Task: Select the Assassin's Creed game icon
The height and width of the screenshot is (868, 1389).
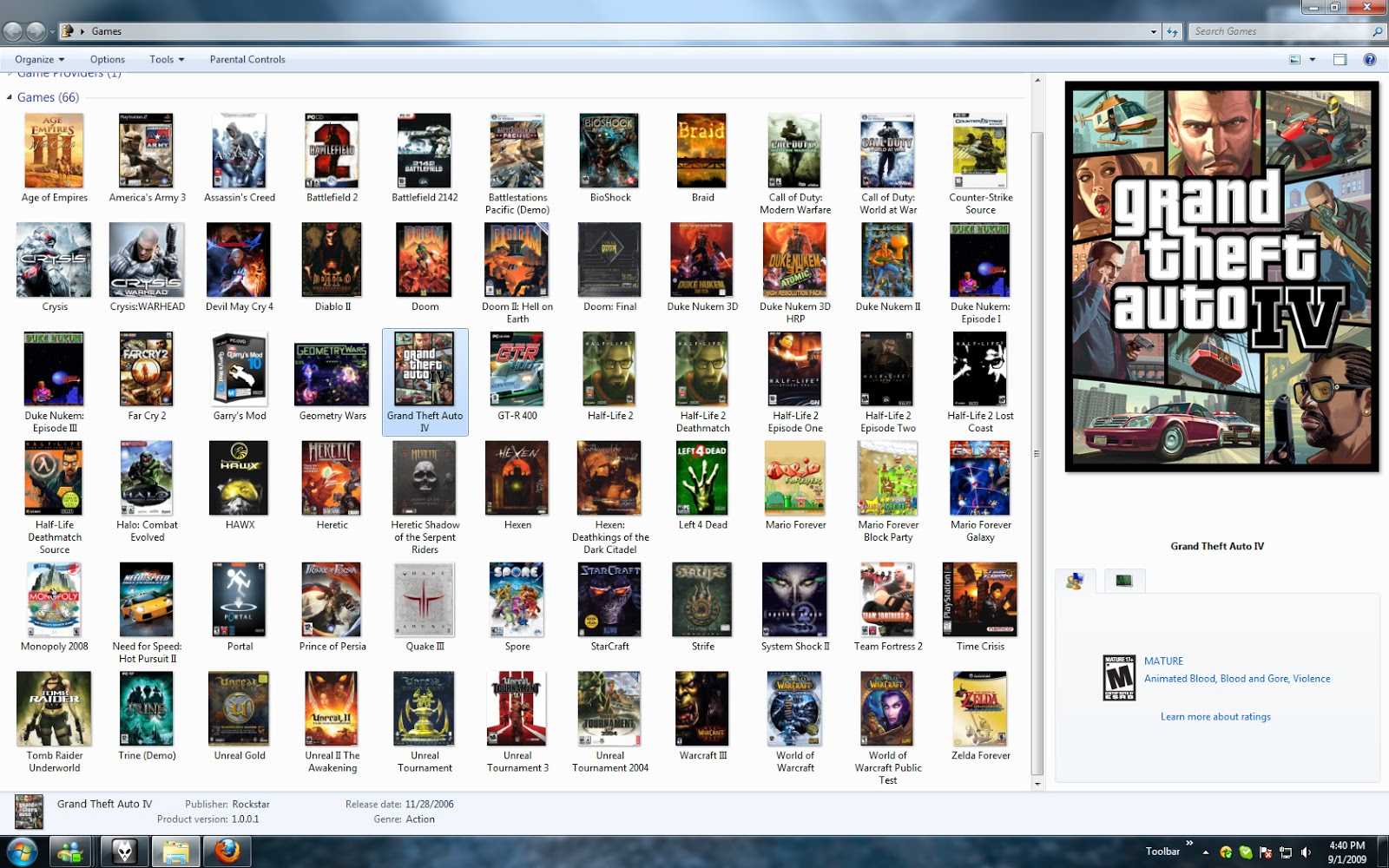Action: click(x=240, y=151)
